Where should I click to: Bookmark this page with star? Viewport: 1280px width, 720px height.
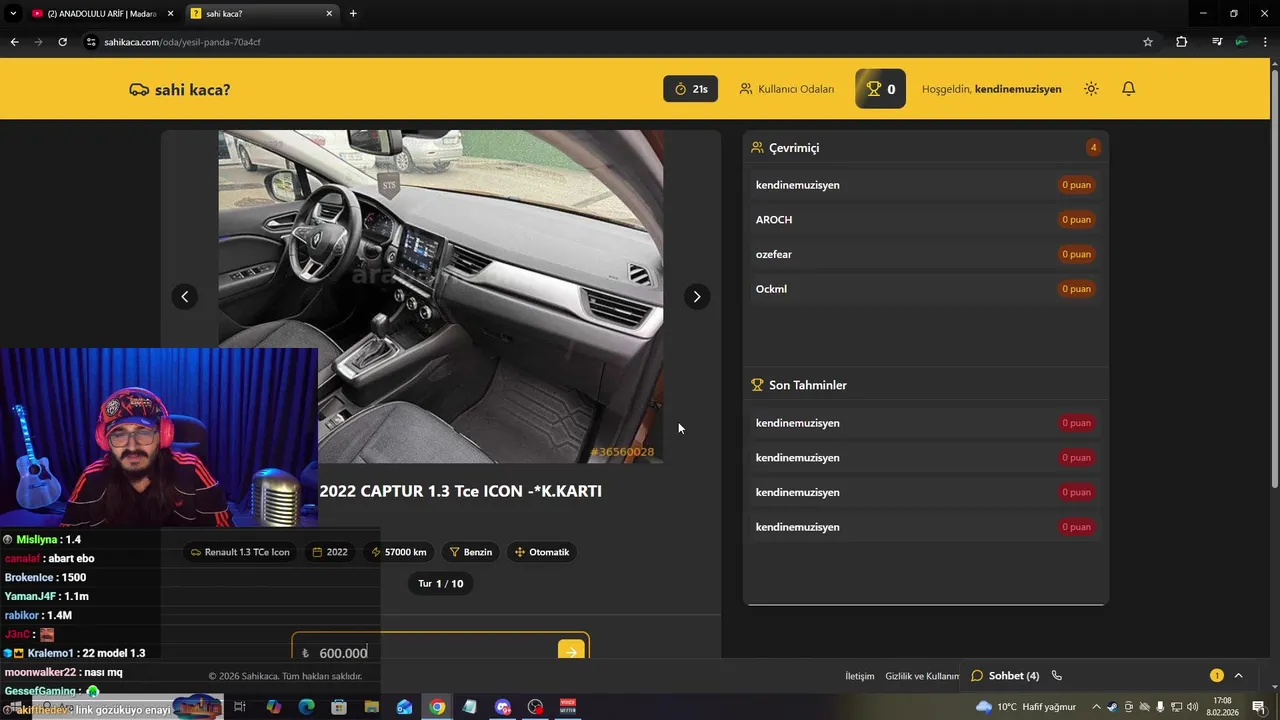click(x=1148, y=42)
